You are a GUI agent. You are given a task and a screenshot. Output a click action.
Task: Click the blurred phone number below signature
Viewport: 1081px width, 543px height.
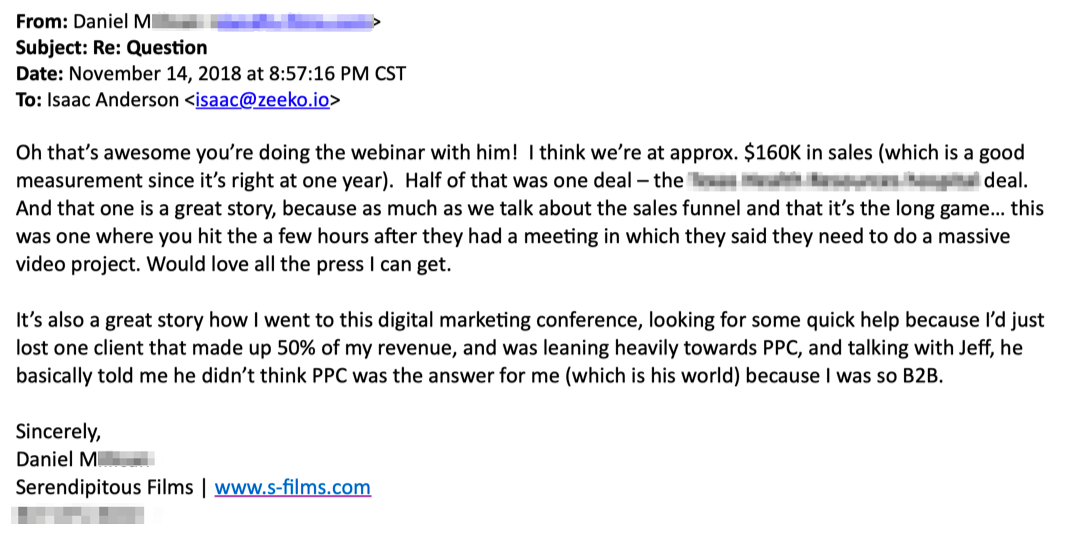(x=78, y=515)
